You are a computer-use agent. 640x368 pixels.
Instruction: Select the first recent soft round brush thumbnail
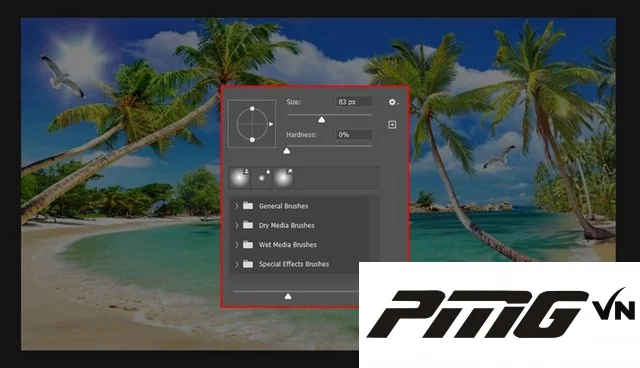[239, 178]
